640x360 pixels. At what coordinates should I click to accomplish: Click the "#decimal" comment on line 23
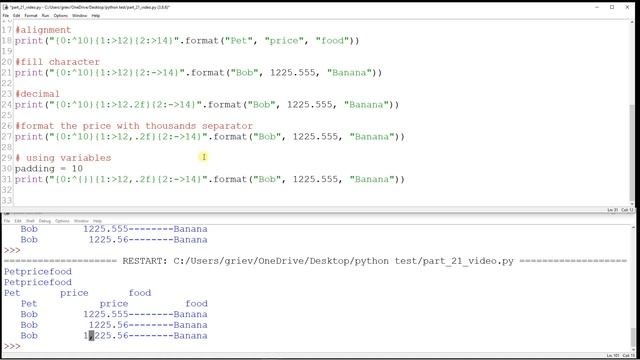(x=37, y=94)
